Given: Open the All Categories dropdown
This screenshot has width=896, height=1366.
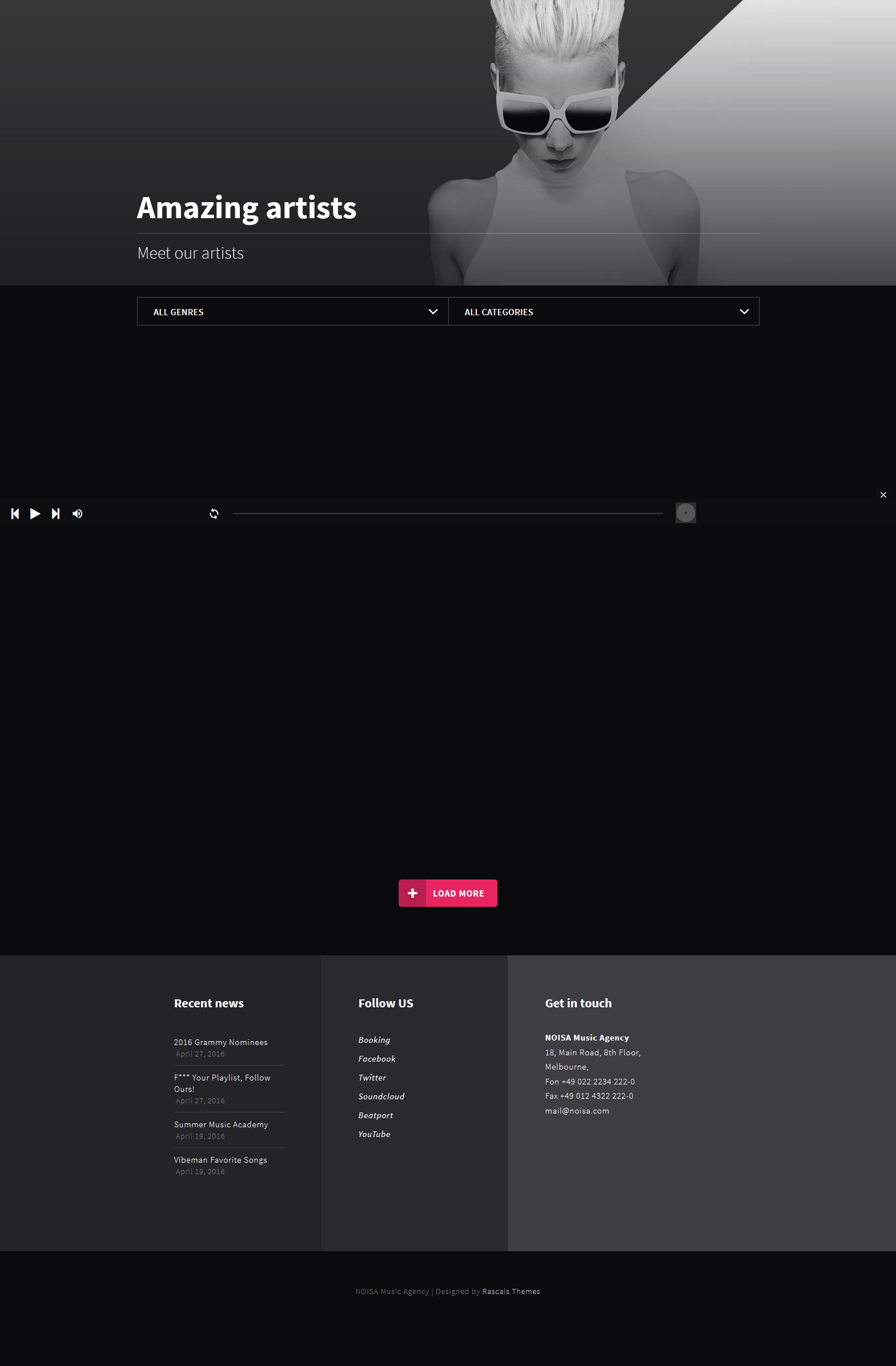Looking at the screenshot, I should tap(604, 312).
